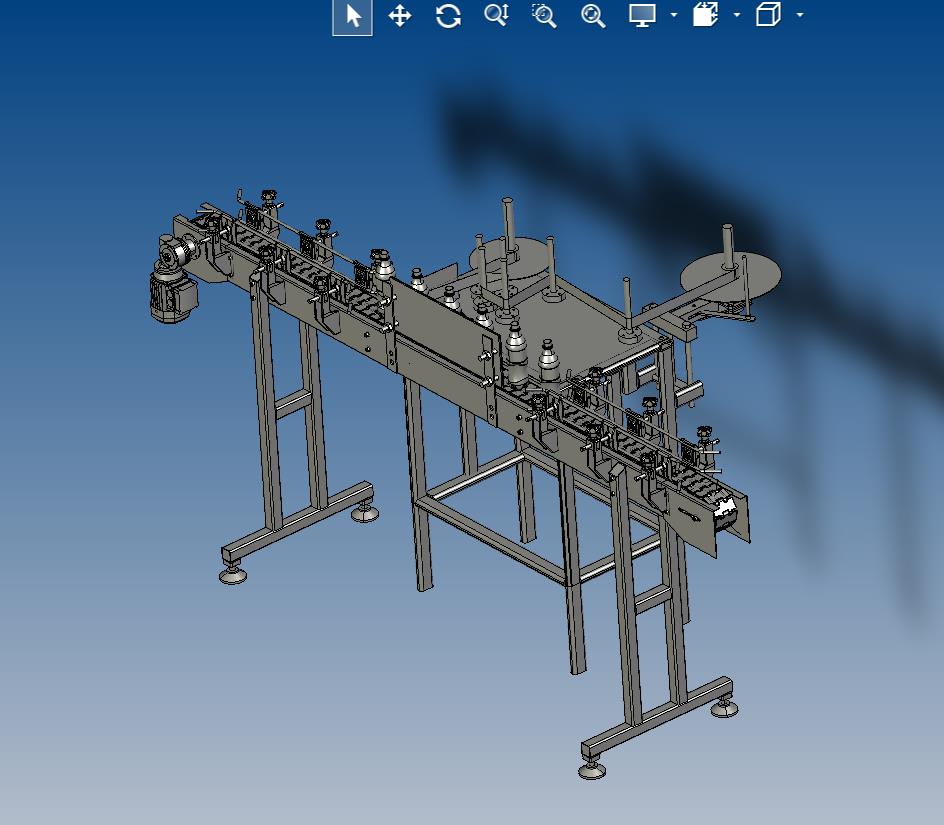The image size is (944, 825).
Task: Click the section view icon
Action: tap(706, 14)
